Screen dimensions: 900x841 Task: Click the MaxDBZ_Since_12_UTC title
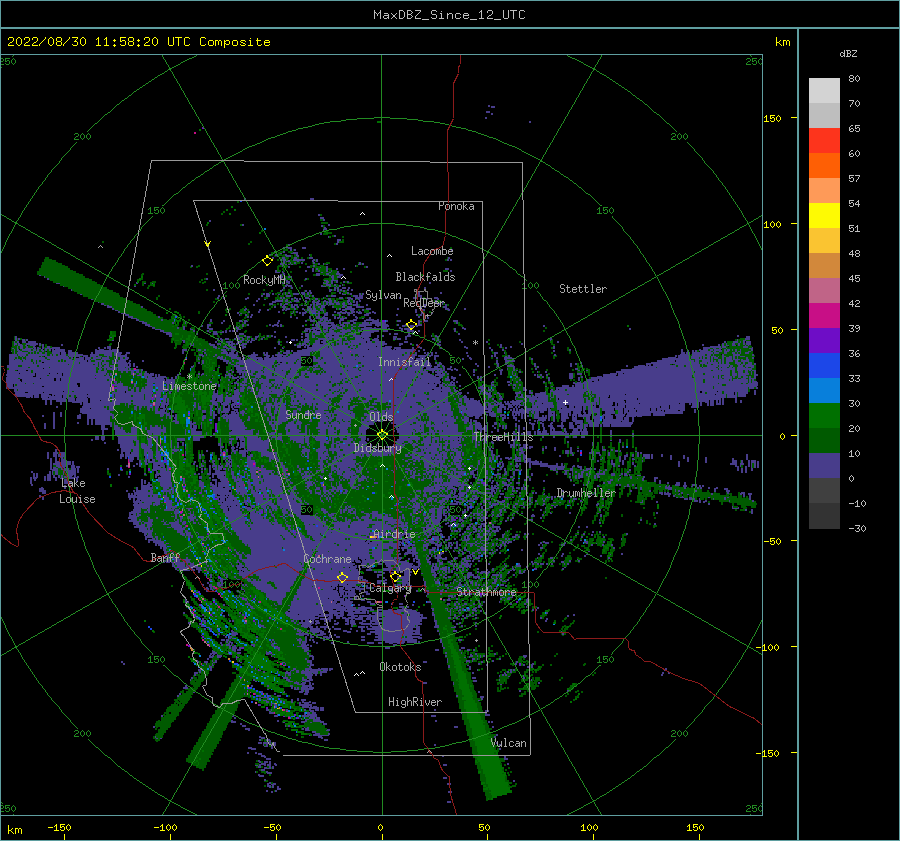coord(449,15)
